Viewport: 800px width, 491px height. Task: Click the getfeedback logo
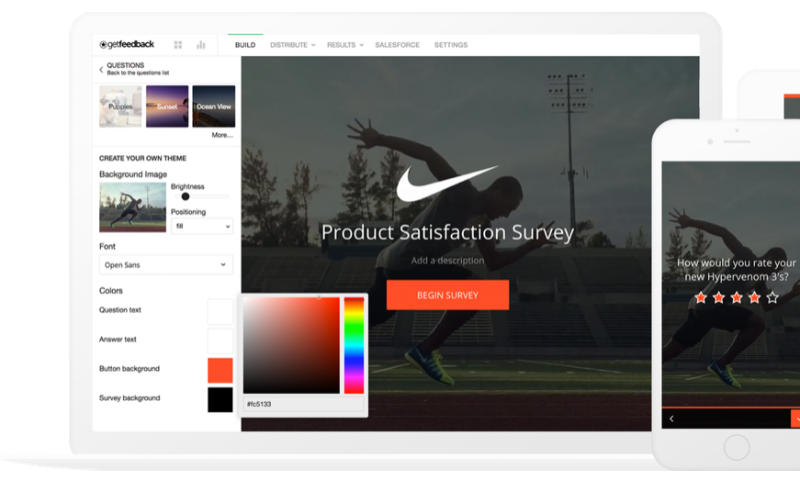pyautogui.click(x=127, y=44)
